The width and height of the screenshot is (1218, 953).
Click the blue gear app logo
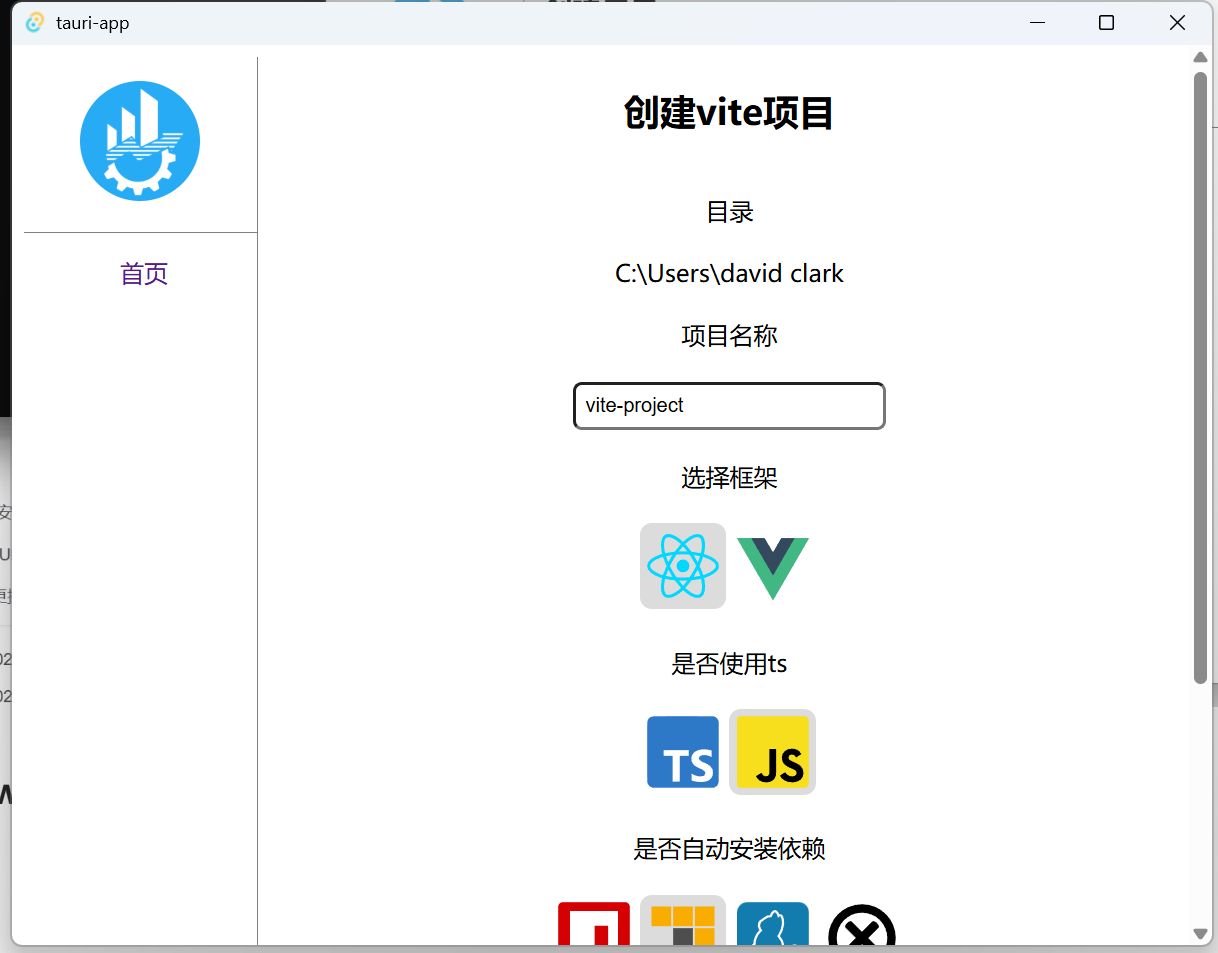point(140,141)
